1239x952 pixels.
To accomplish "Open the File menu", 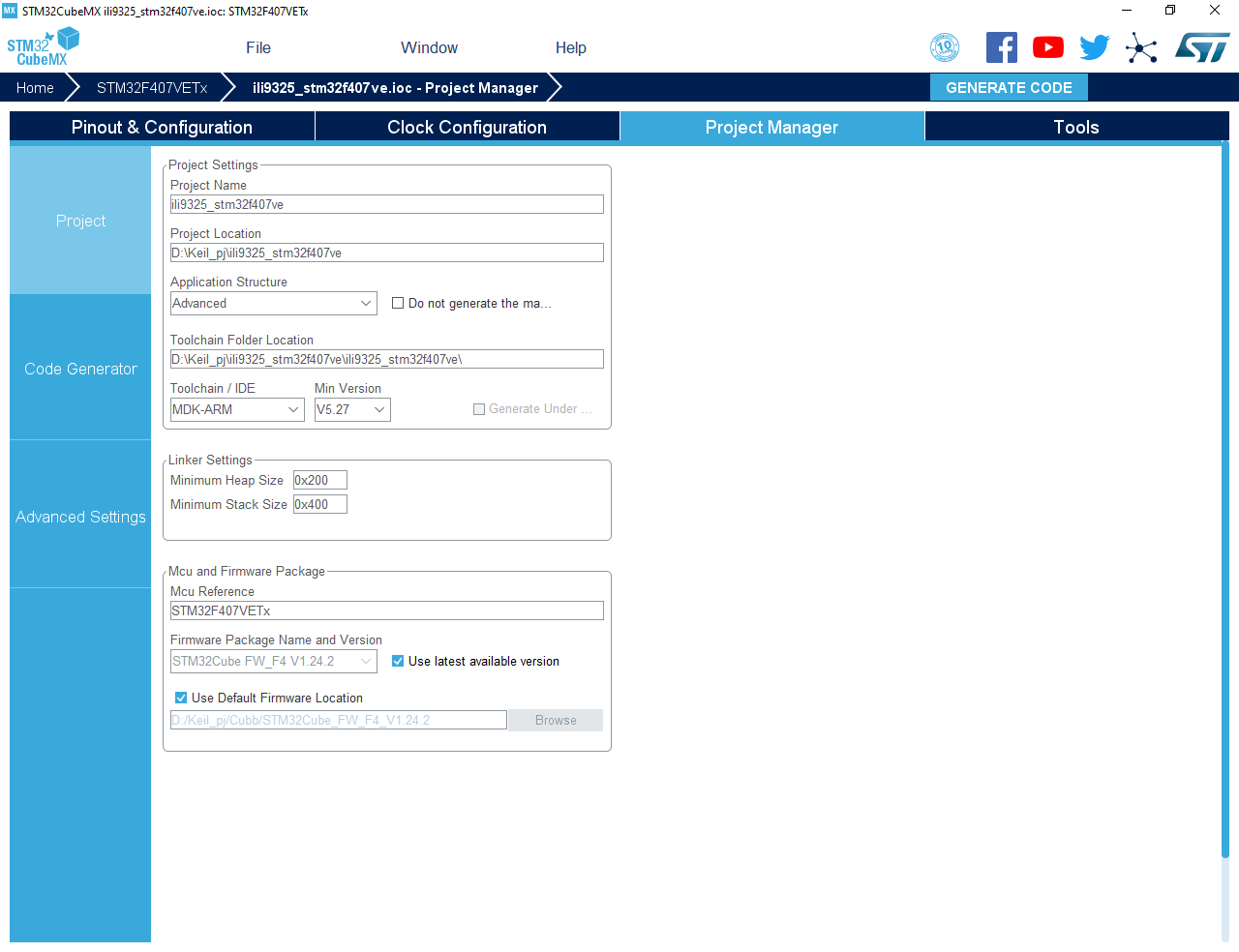I will 258,47.
